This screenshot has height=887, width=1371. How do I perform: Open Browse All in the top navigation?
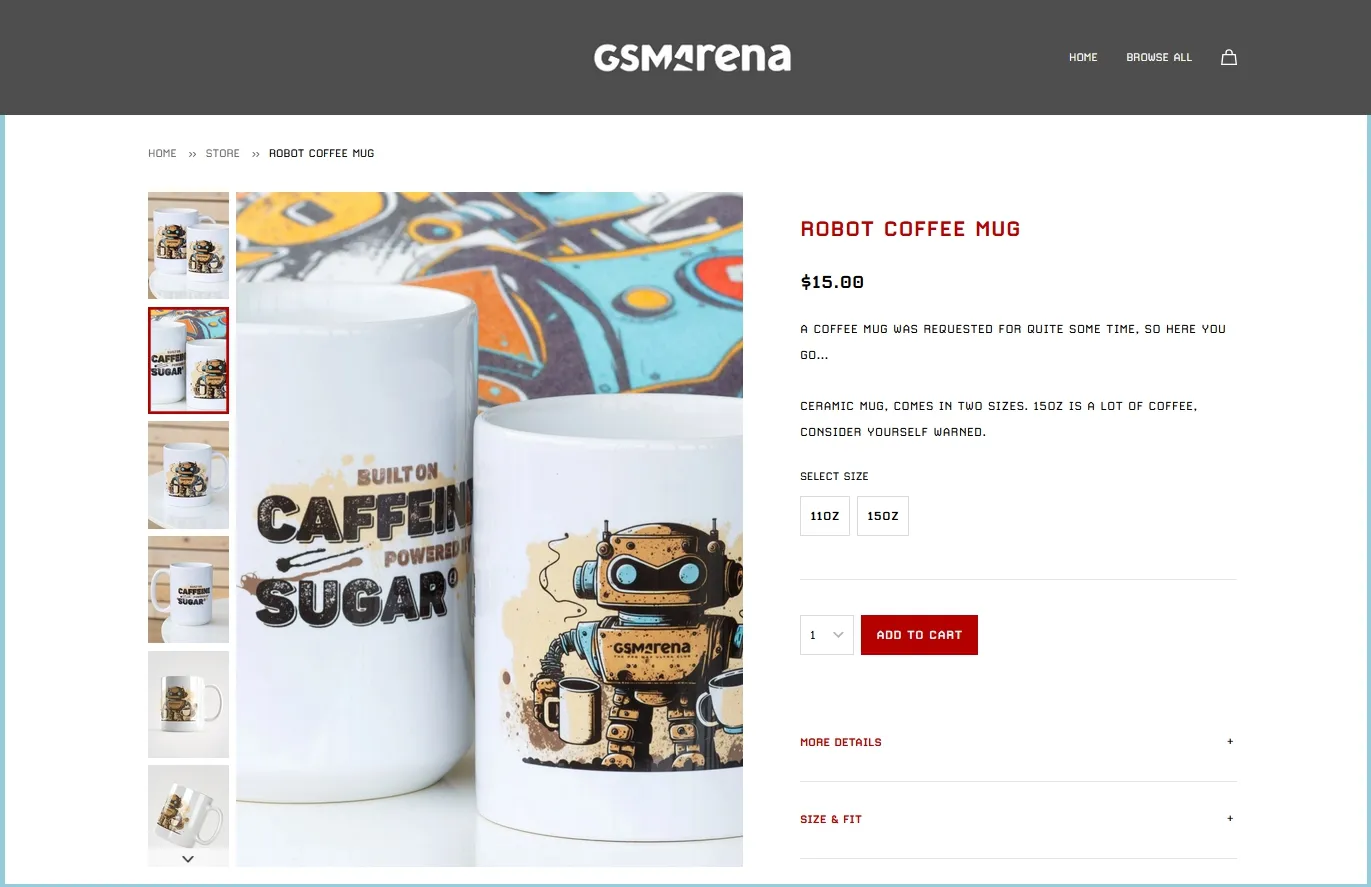point(1159,57)
